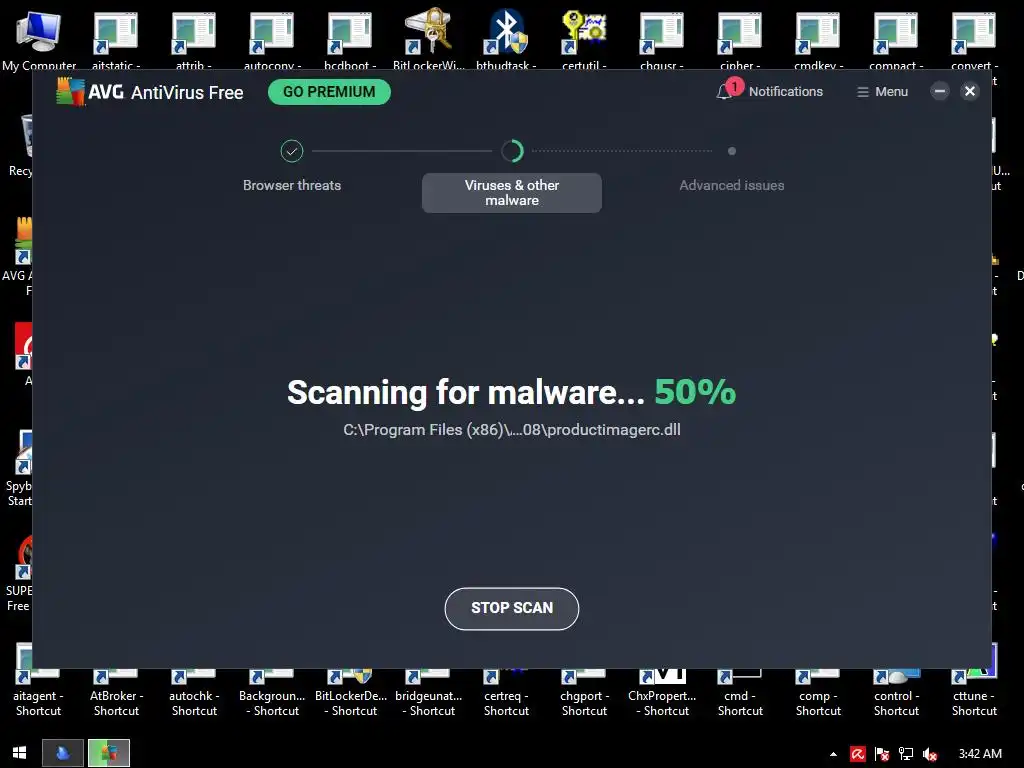Select the autoconv shortcut on desktop

(x=272, y=40)
